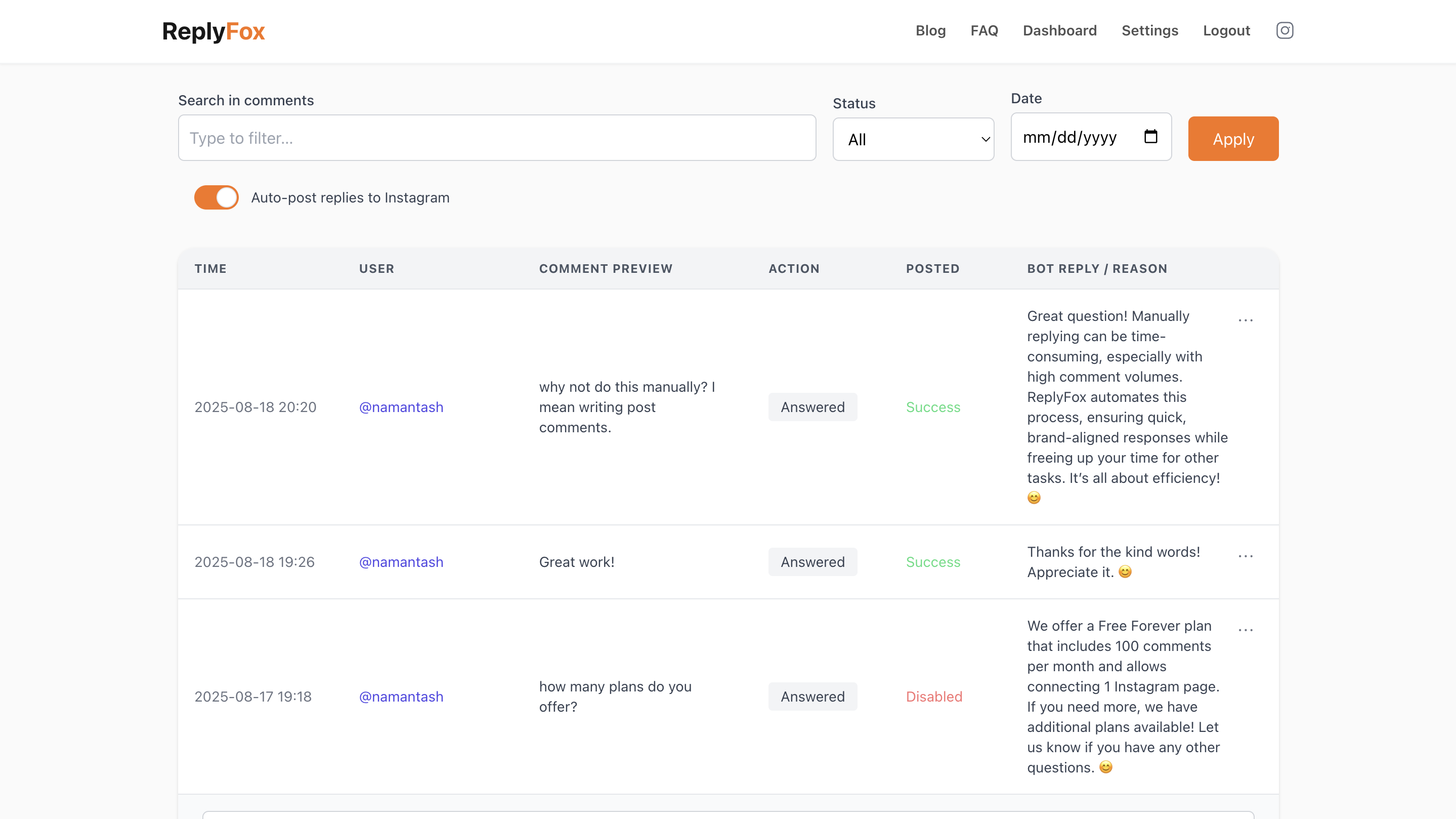Screen dimensions: 1456x819
Task: Open @namantash profile in 20:20 row
Action: (401, 407)
